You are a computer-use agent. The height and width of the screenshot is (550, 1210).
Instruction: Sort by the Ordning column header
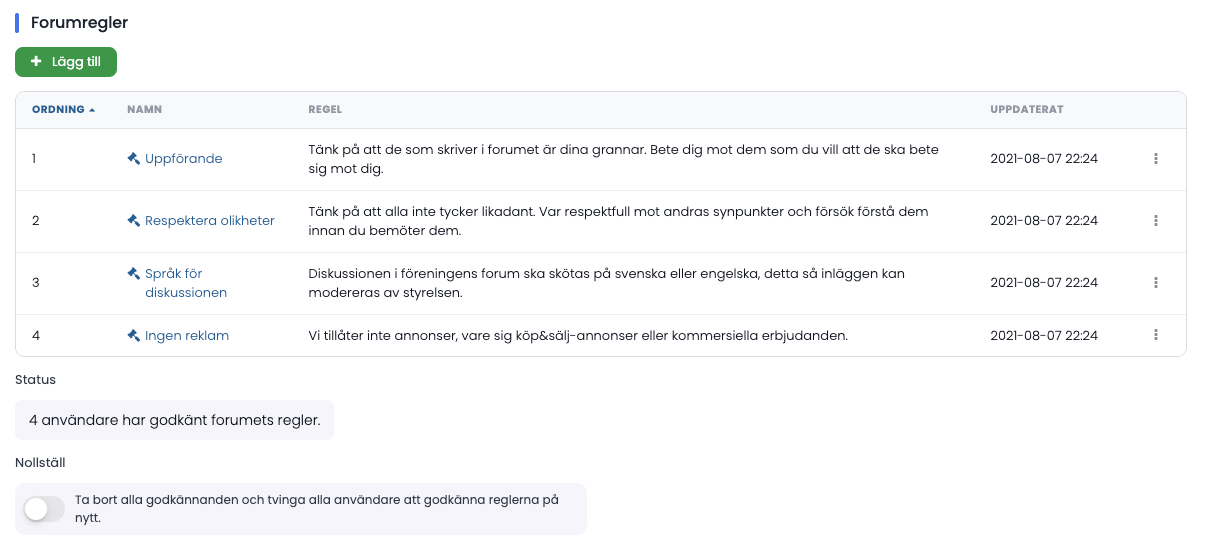pos(58,110)
